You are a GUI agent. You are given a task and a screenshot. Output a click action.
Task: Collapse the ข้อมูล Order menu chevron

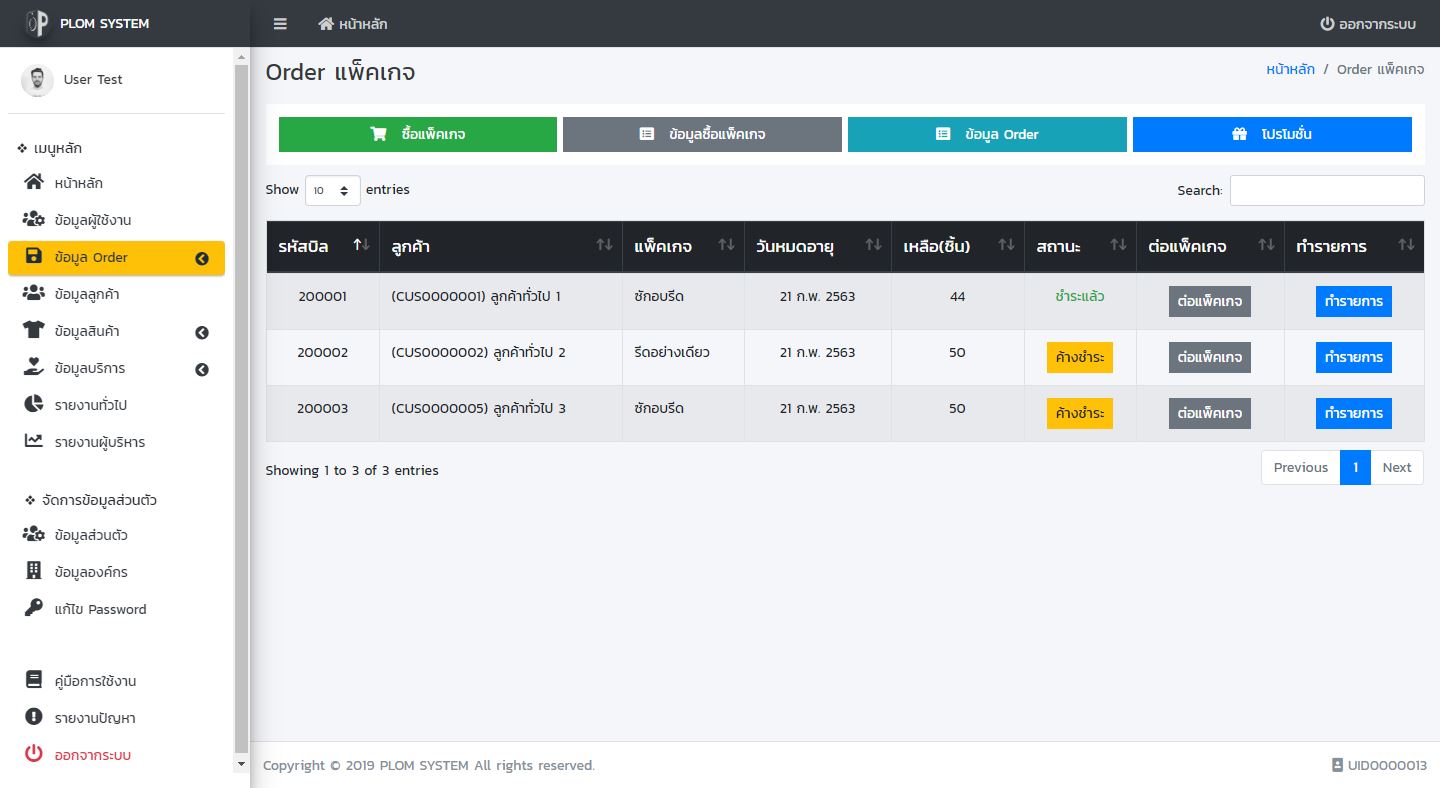[201, 258]
